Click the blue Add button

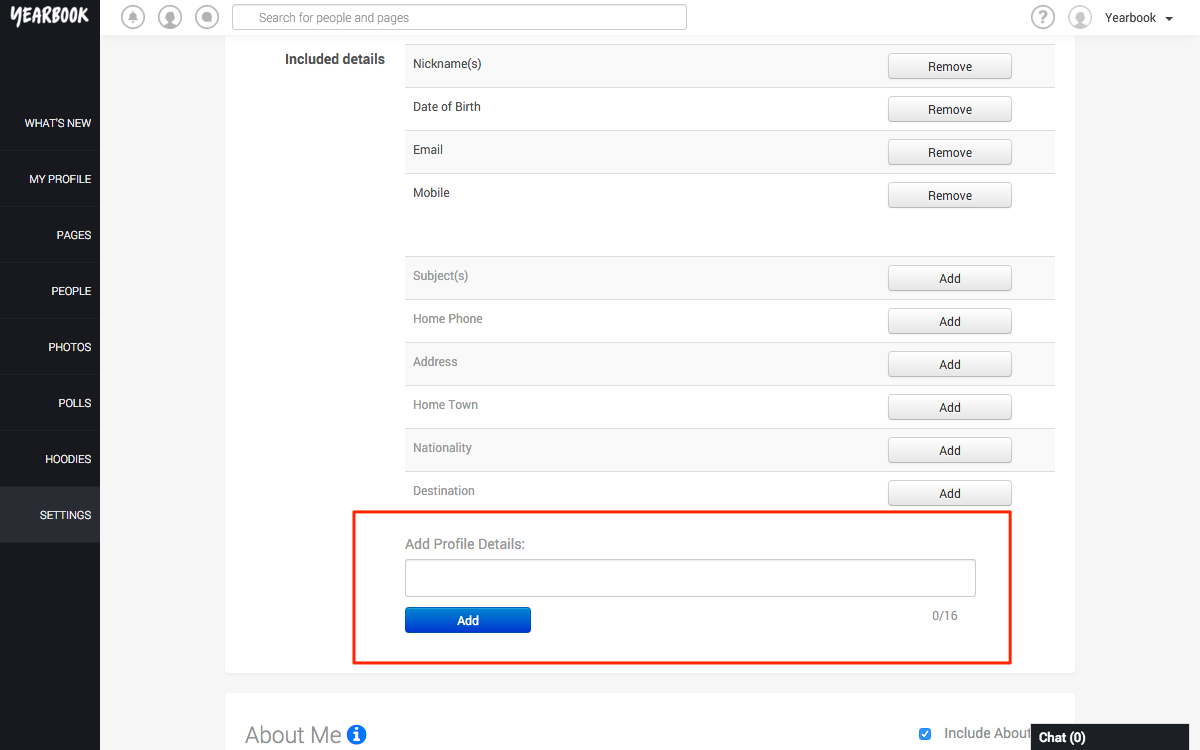(468, 620)
